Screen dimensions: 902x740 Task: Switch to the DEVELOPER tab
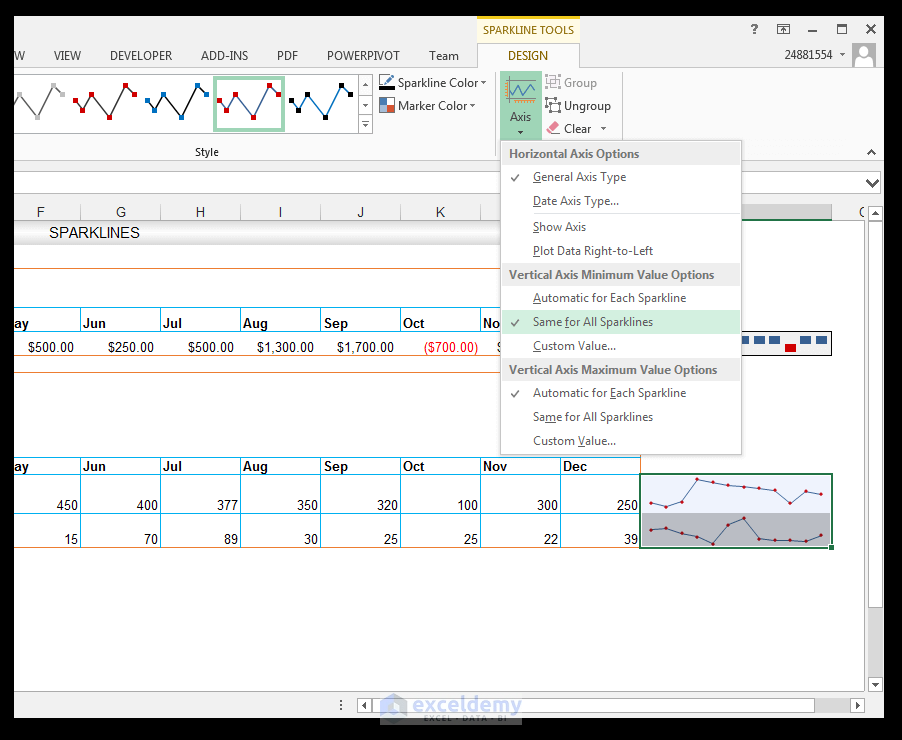point(141,56)
